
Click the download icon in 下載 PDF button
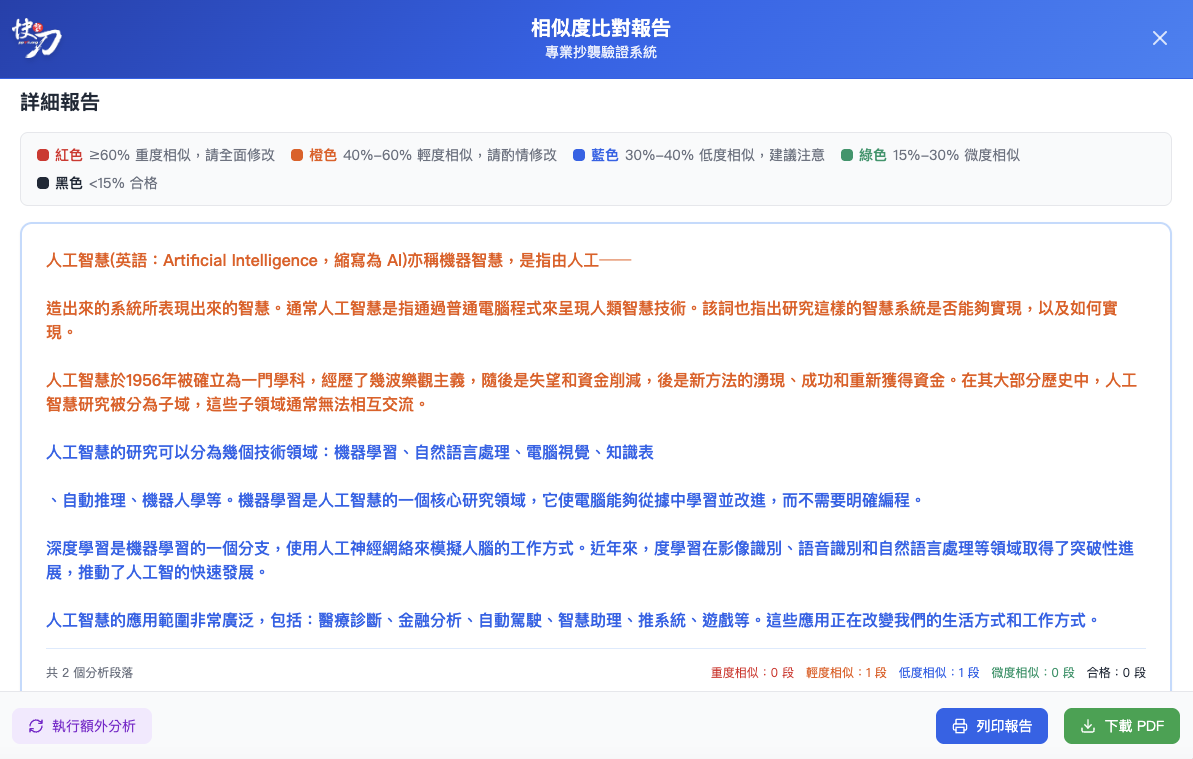point(1089,725)
